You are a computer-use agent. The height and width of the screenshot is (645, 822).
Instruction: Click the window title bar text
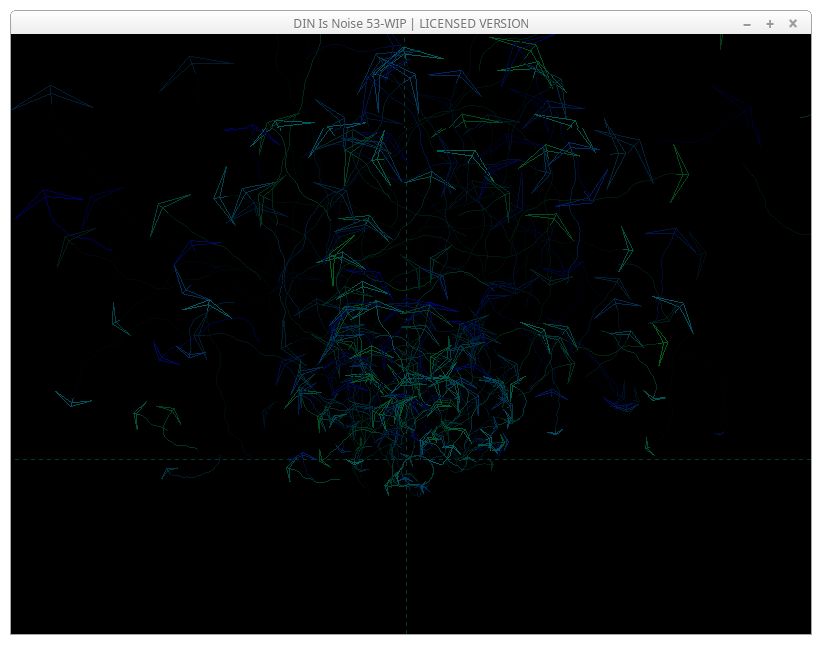tap(410, 23)
